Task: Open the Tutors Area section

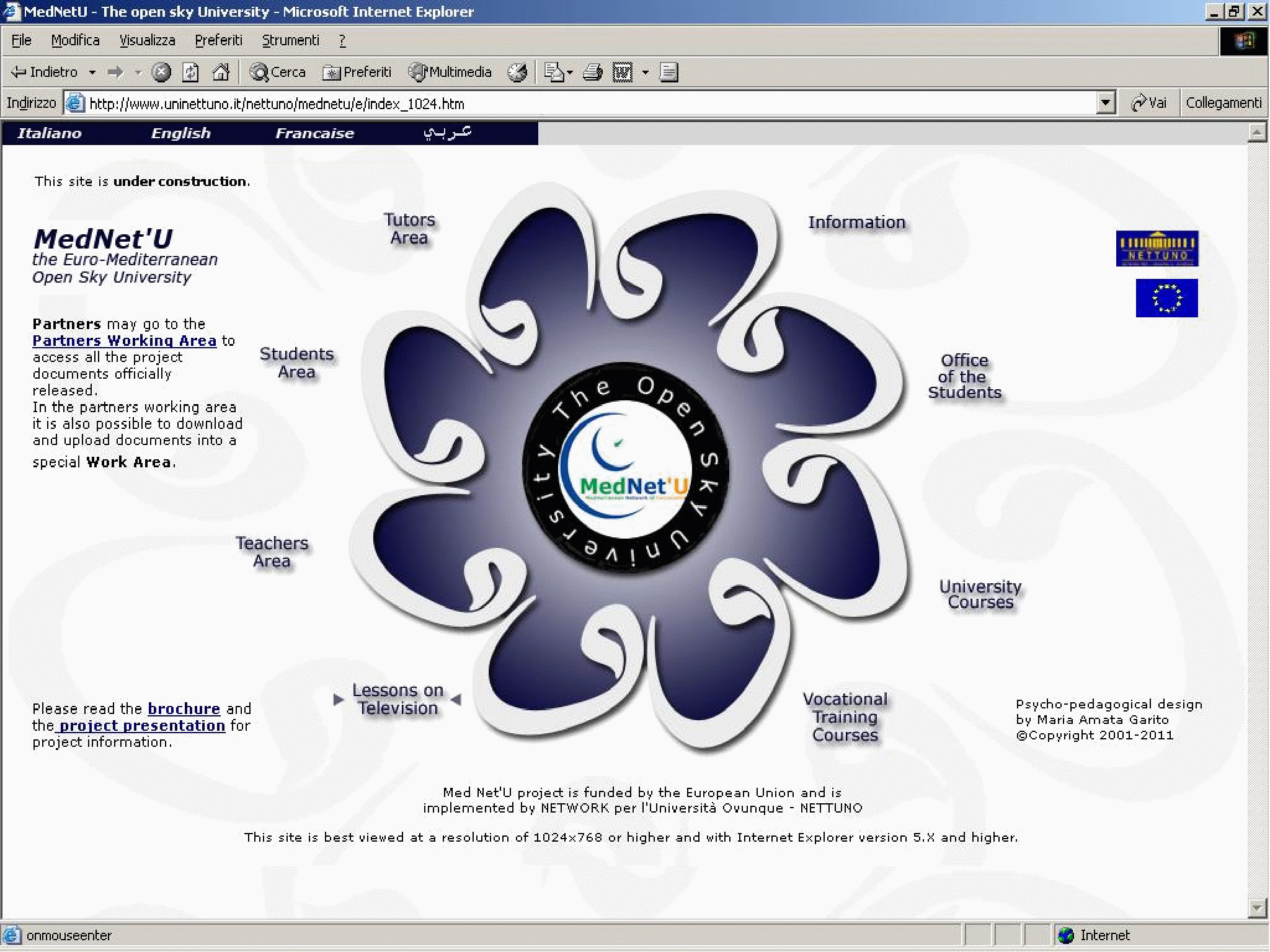Action: pyautogui.click(x=409, y=229)
